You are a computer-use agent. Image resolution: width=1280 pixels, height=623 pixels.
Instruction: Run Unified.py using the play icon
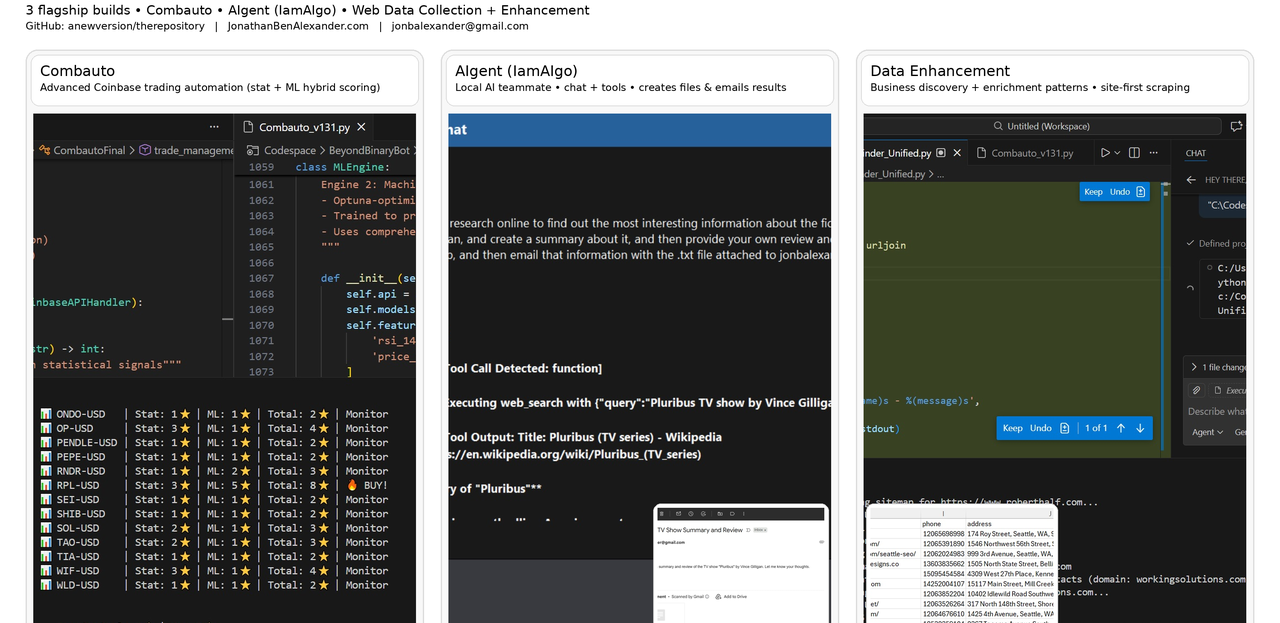point(1105,153)
